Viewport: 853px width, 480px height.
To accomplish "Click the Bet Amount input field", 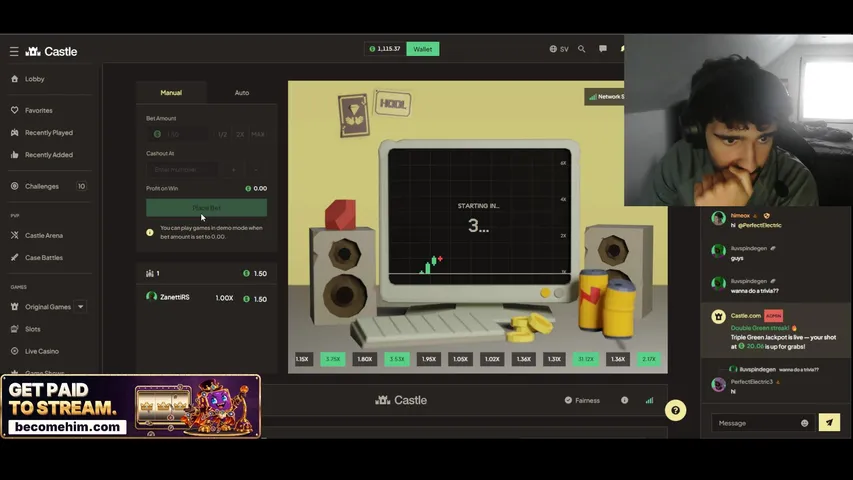I will click(179, 134).
